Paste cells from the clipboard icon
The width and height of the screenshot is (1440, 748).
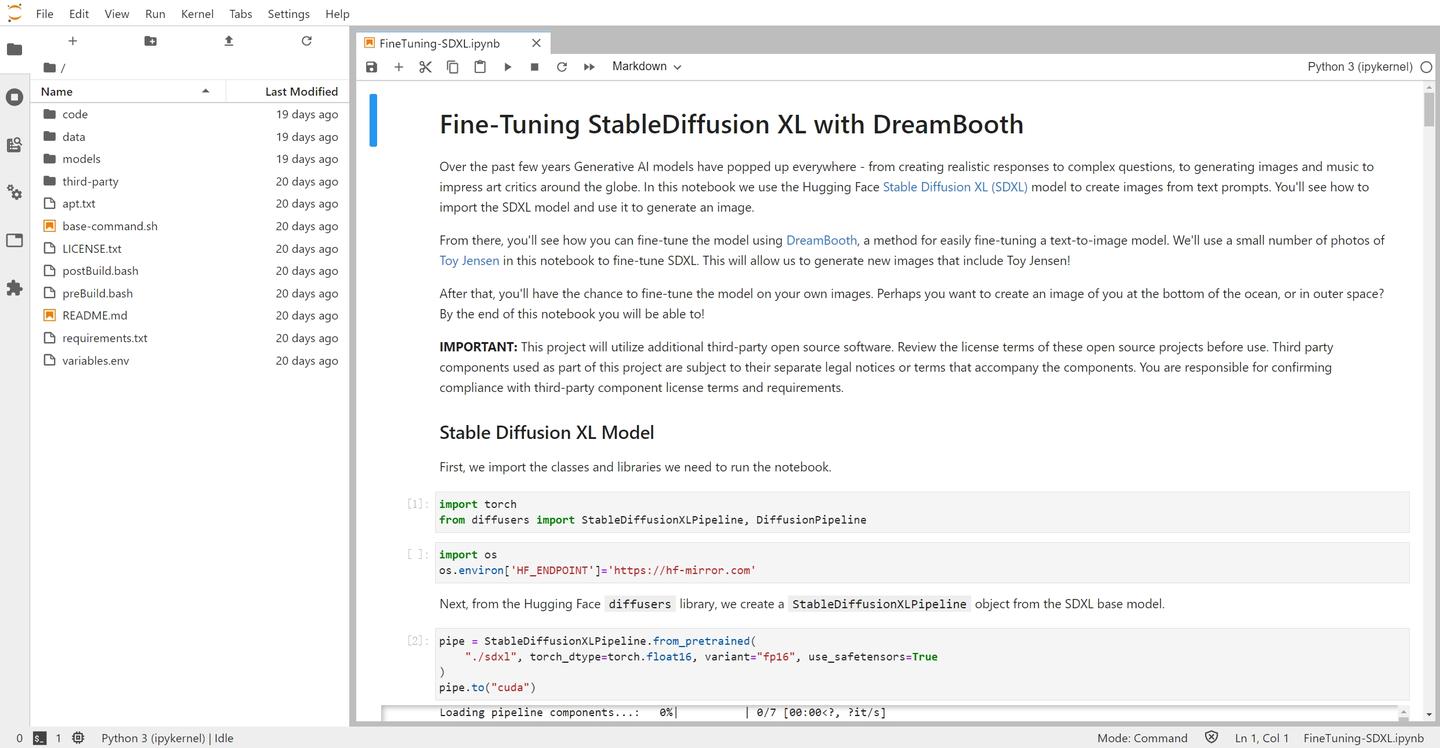click(x=480, y=66)
